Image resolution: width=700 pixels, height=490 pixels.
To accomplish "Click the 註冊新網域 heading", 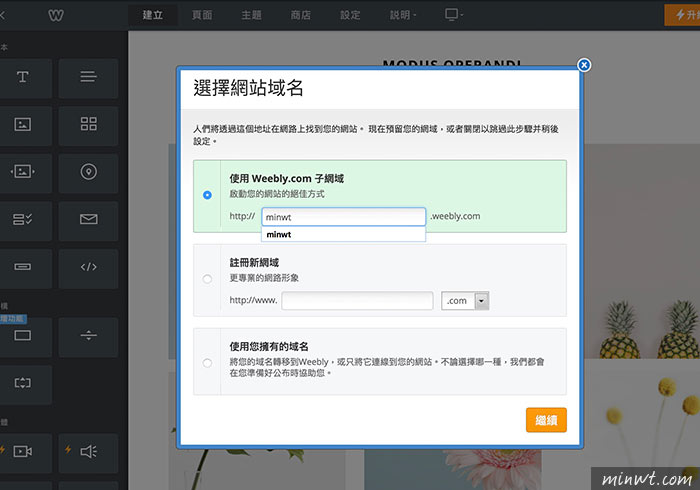I will pyautogui.click(x=254, y=262).
